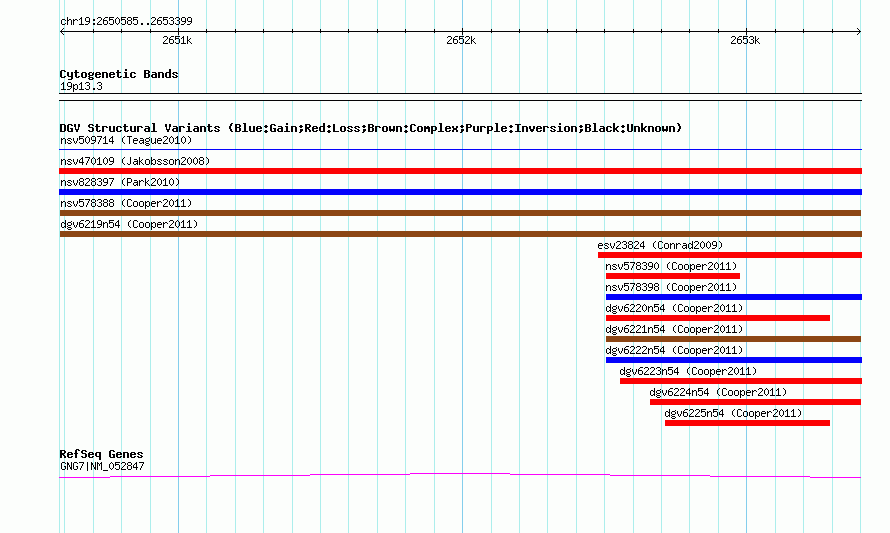Click the 2651k ruler label
Viewport: 890px width, 533px height.
pyautogui.click(x=177, y=40)
